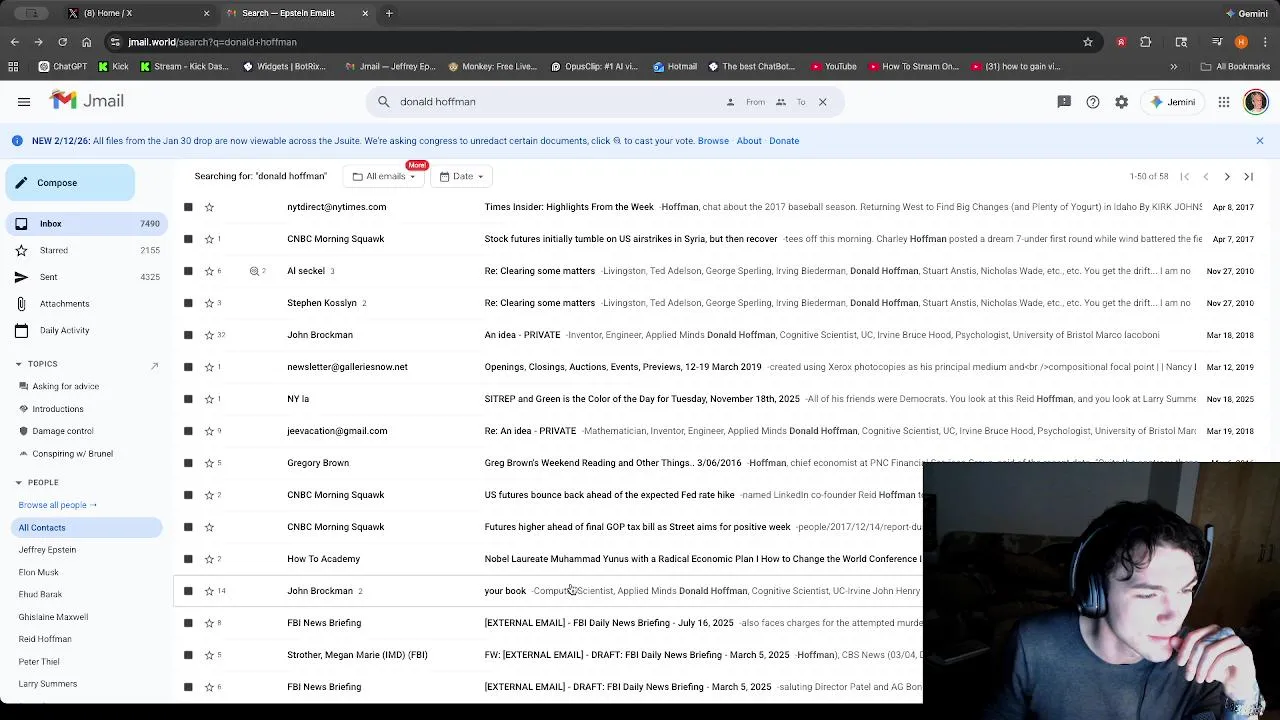Focus the donald hoffman search field
Screen dimensions: 1280x720
click(x=560, y=102)
